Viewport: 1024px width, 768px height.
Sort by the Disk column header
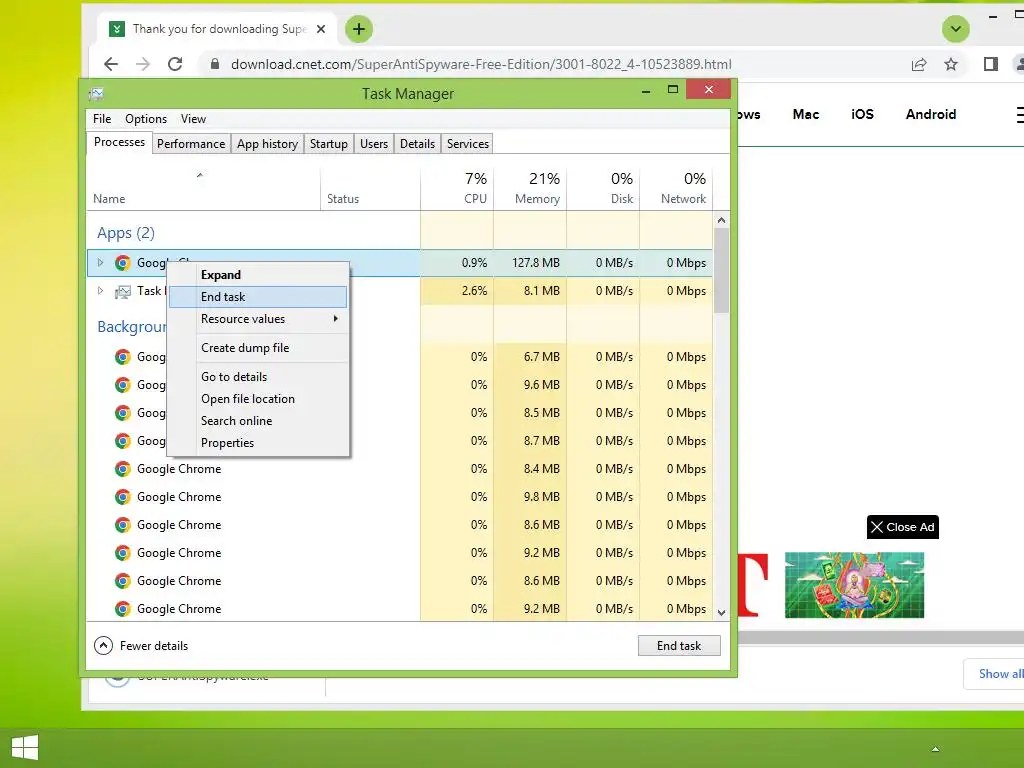click(x=603, y=189)
